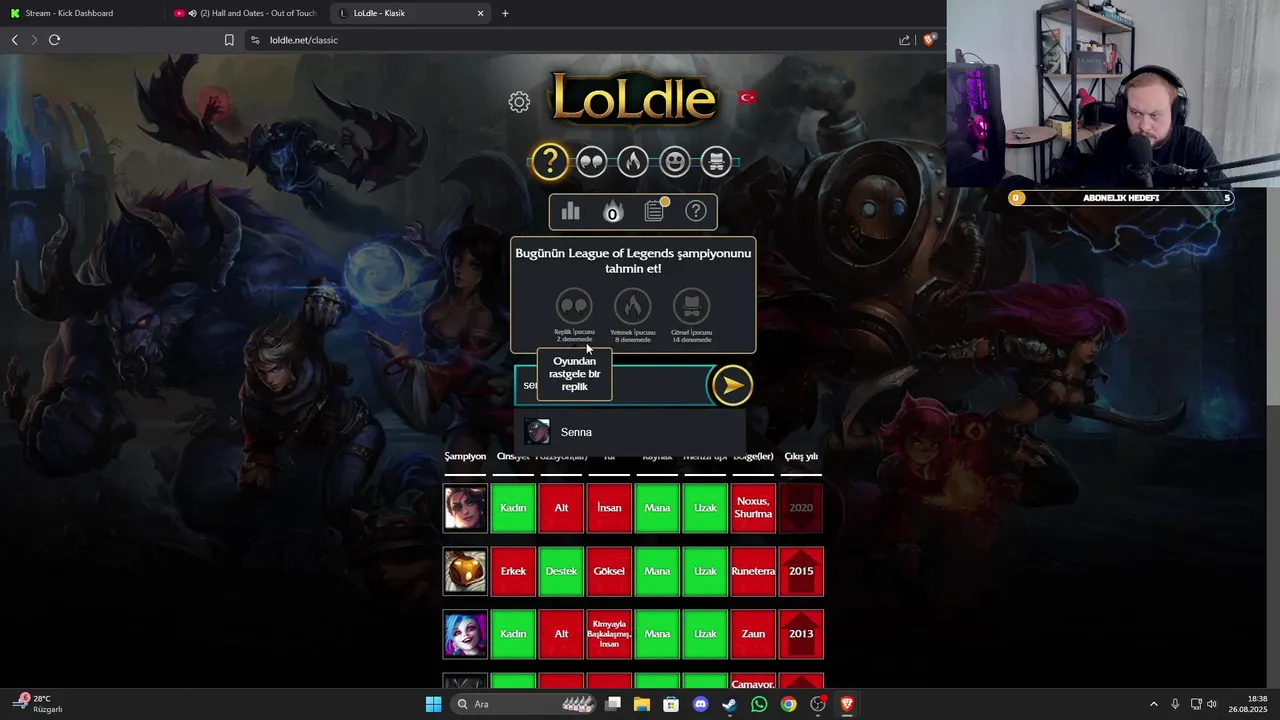This screenshot has height=720, width=1280.
Task: Open patch notes clipboard icon
Action: click(x=654, y=211)
